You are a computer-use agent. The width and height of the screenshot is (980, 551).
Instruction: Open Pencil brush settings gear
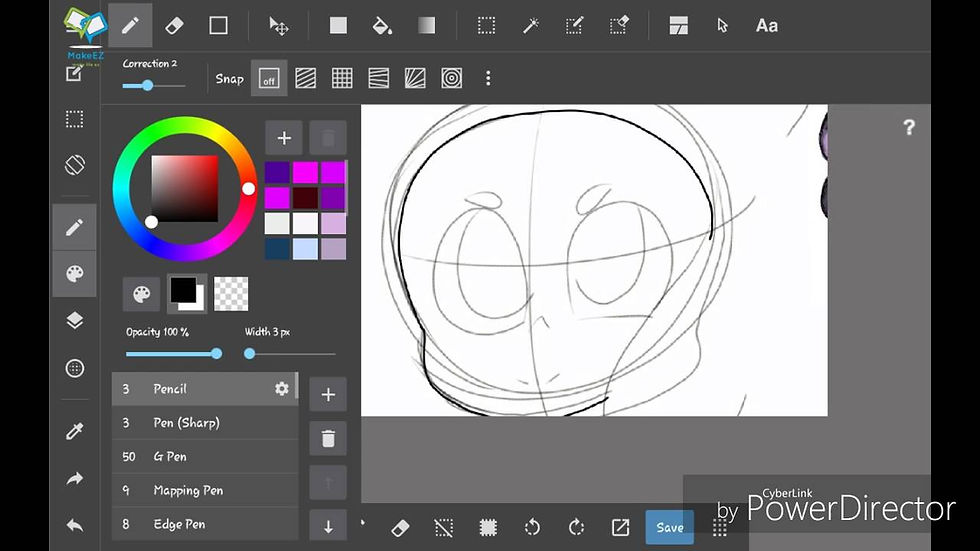(x=282, y=389)
